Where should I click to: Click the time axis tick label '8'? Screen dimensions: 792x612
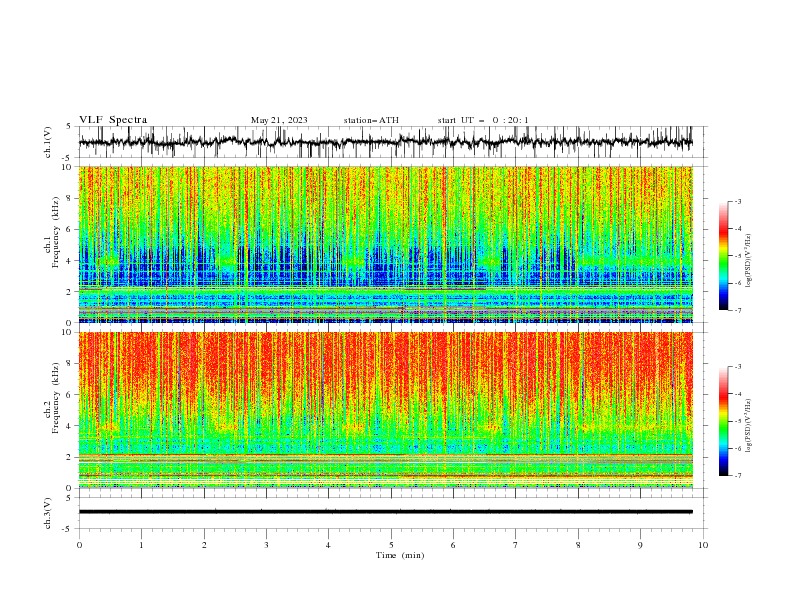[x=578, y=545]
